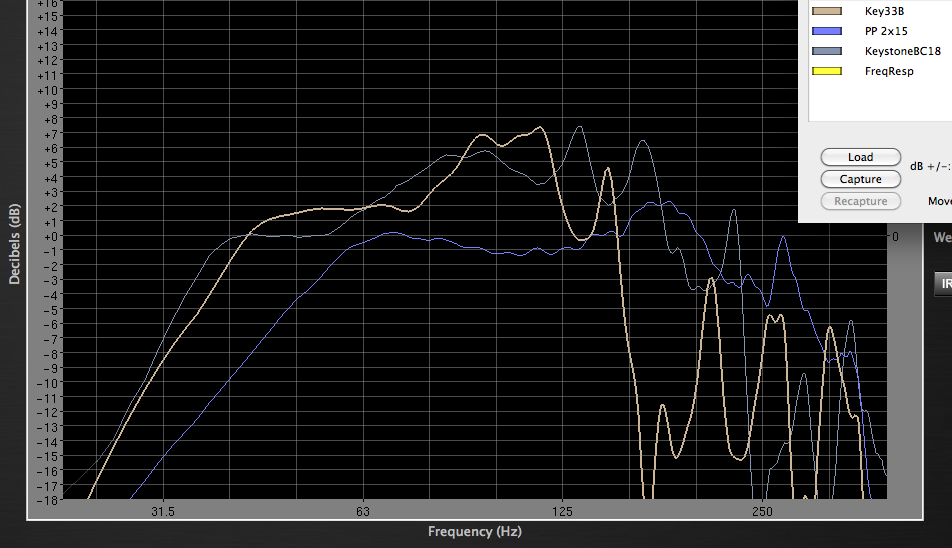952x548 pixels.
Task: Click the +7 decibel axis label
Action: [x=50, y=134]
